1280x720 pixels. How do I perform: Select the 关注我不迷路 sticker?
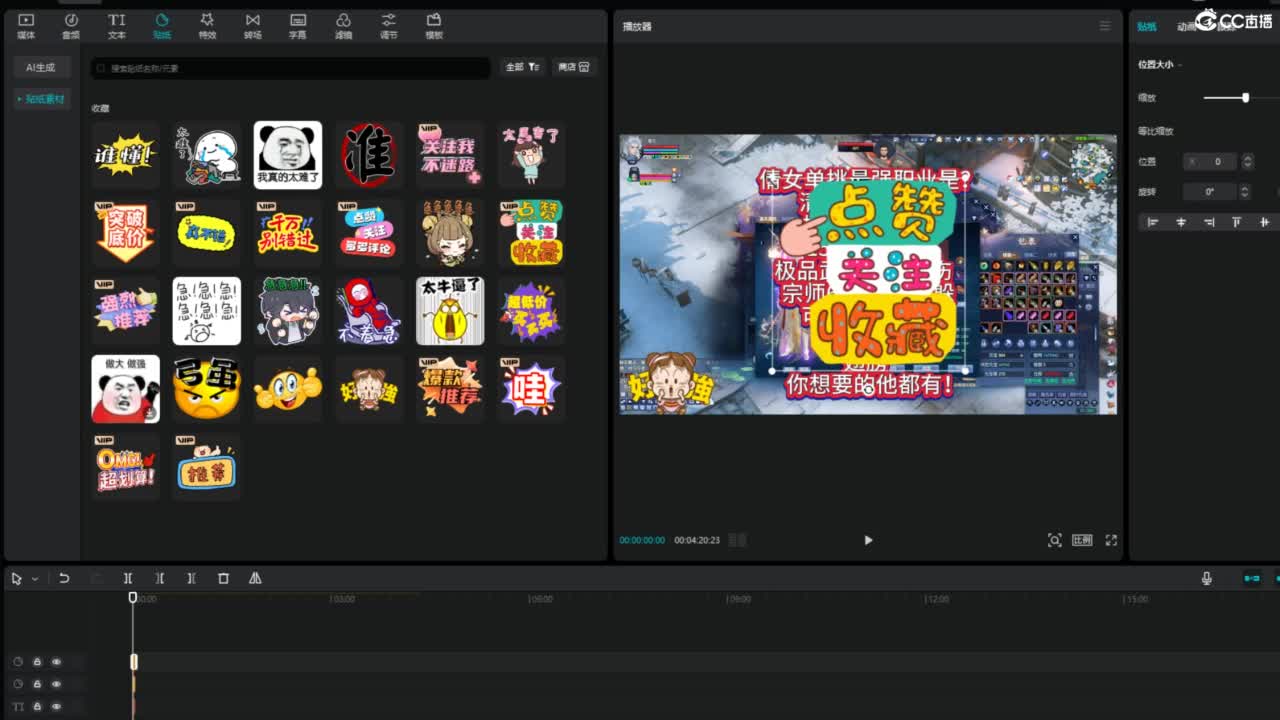coord(450,155)
